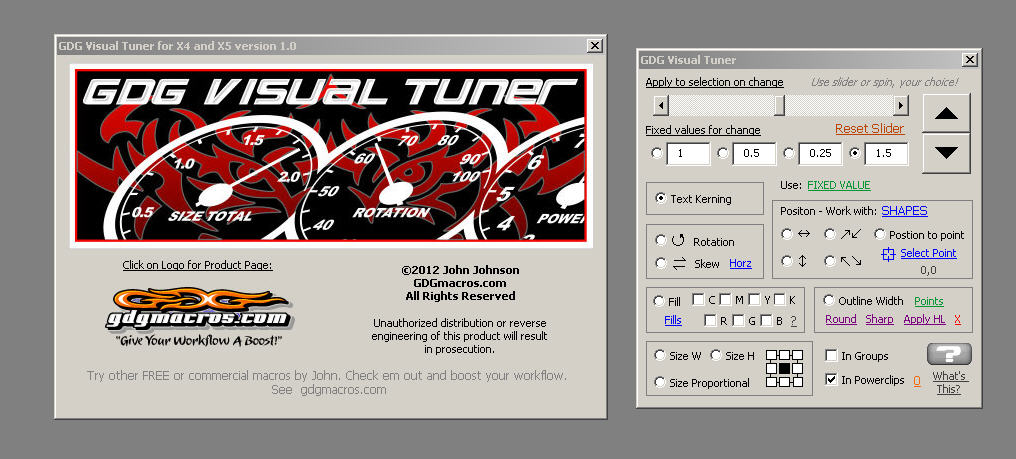Click the center black anchor point in grid
The height and width of the screenshot is (459, 1016).
click(785, 368)
